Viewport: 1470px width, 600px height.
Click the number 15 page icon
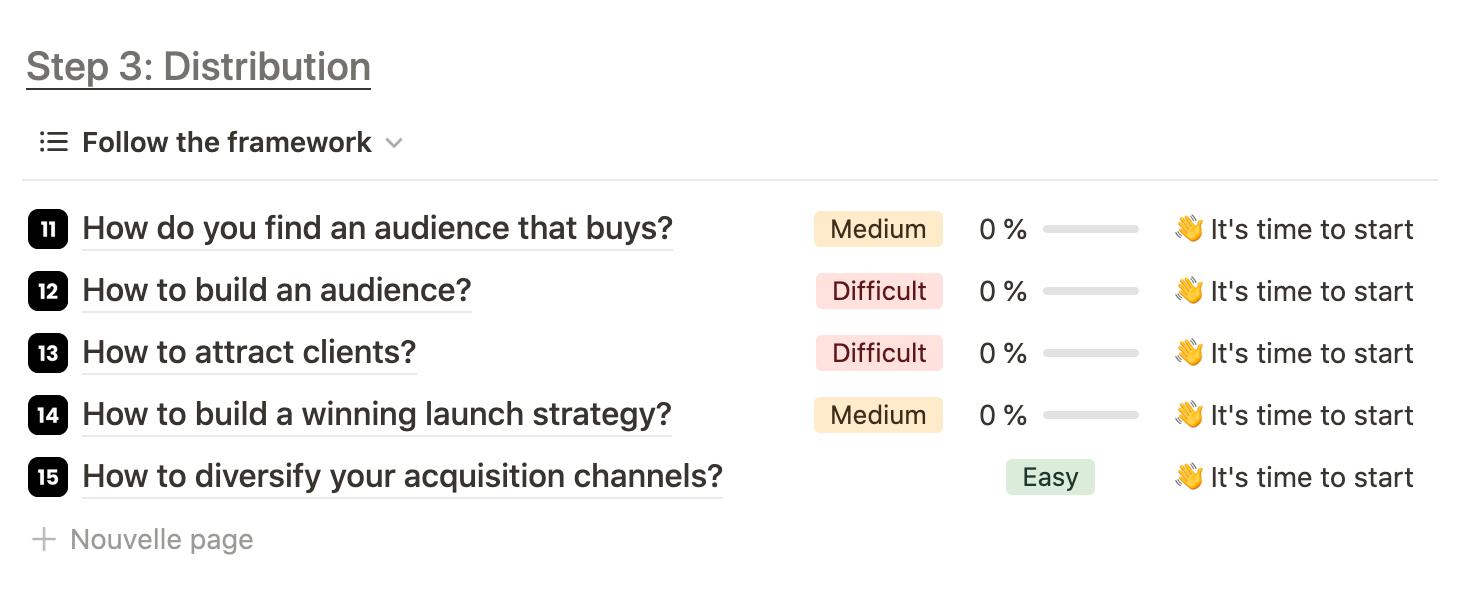48,477
